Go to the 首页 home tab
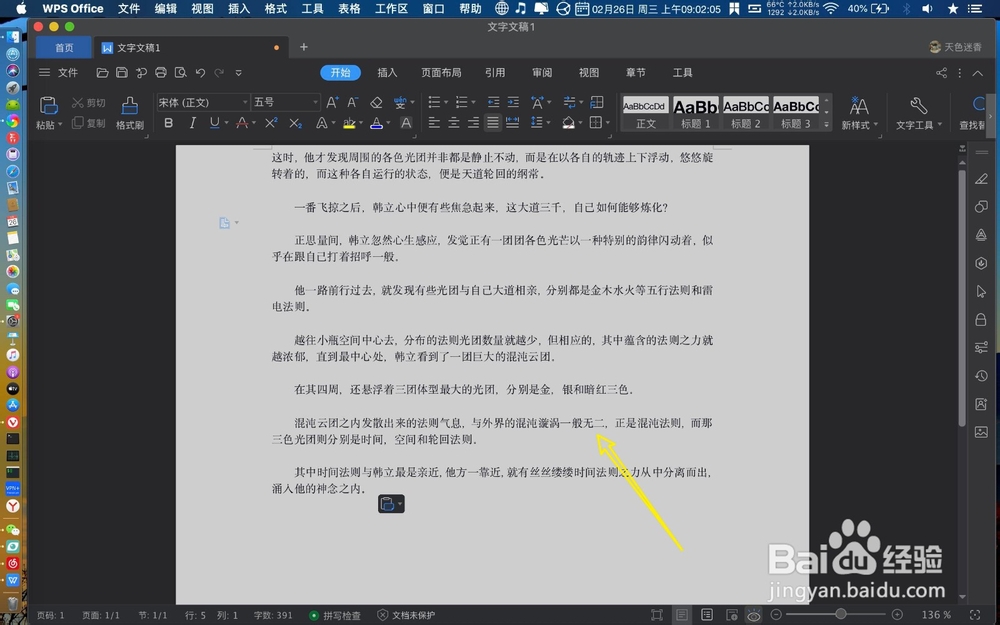 coord(64,48)
